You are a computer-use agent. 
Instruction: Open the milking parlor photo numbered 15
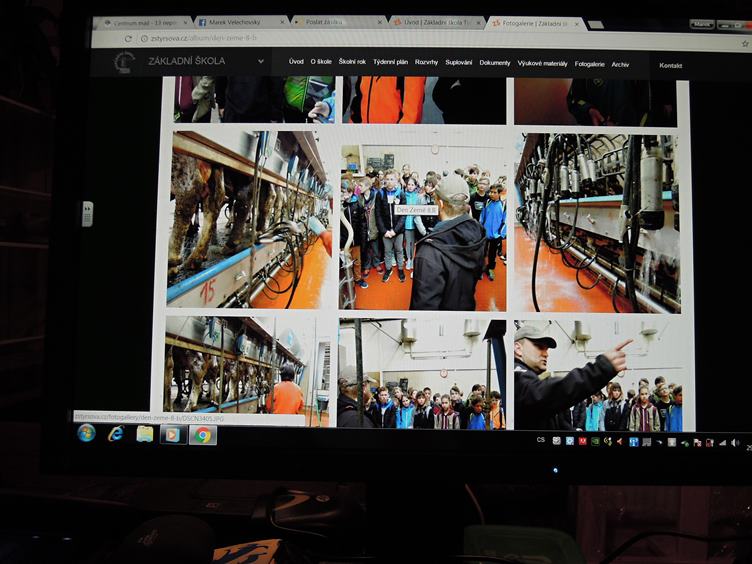click(x=249, y=219)
